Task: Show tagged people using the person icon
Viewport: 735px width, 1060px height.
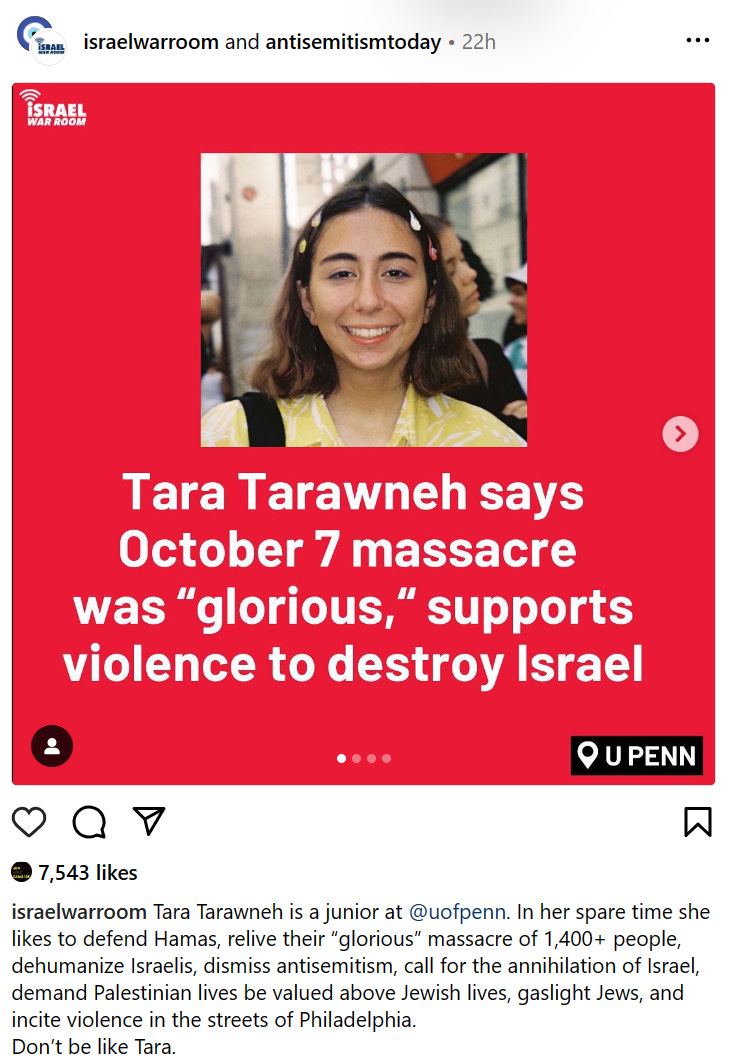Action: [x=52, y=746]
